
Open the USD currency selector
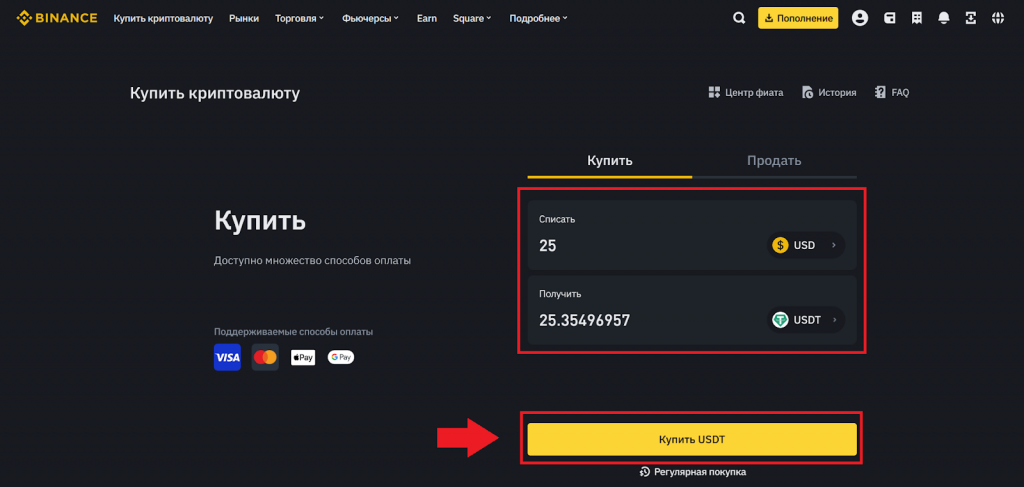806,245
